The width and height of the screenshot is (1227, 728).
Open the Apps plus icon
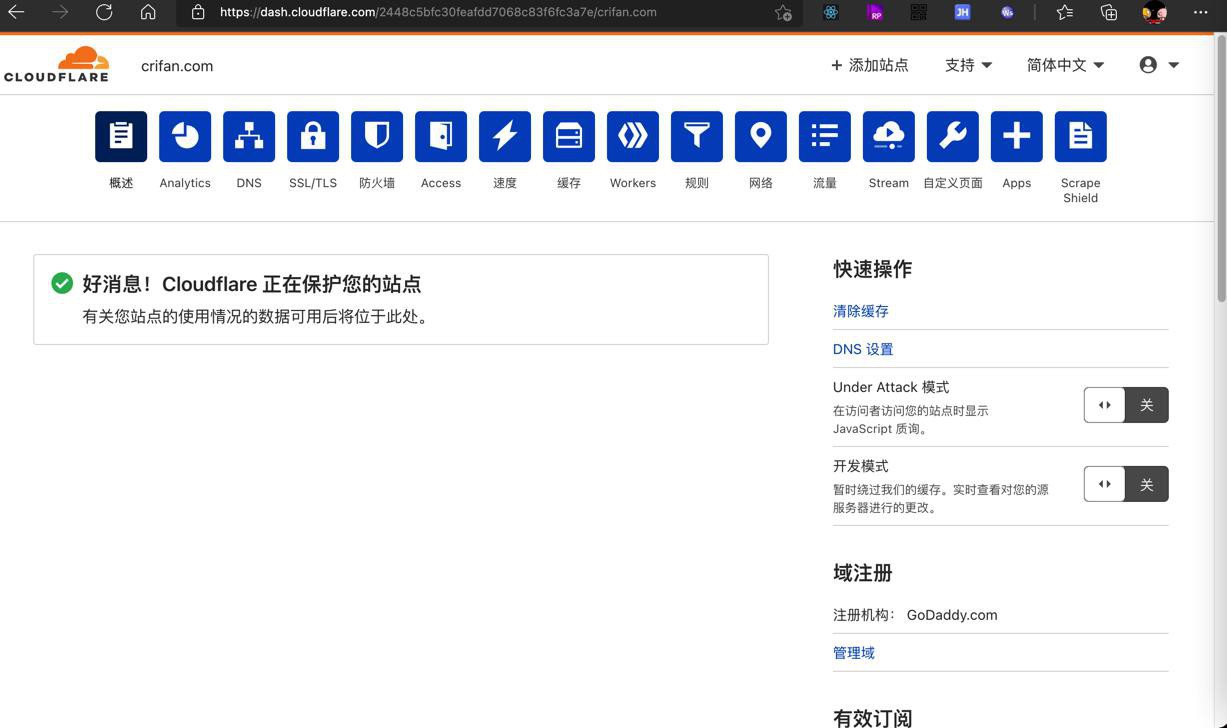[1017, 136]
